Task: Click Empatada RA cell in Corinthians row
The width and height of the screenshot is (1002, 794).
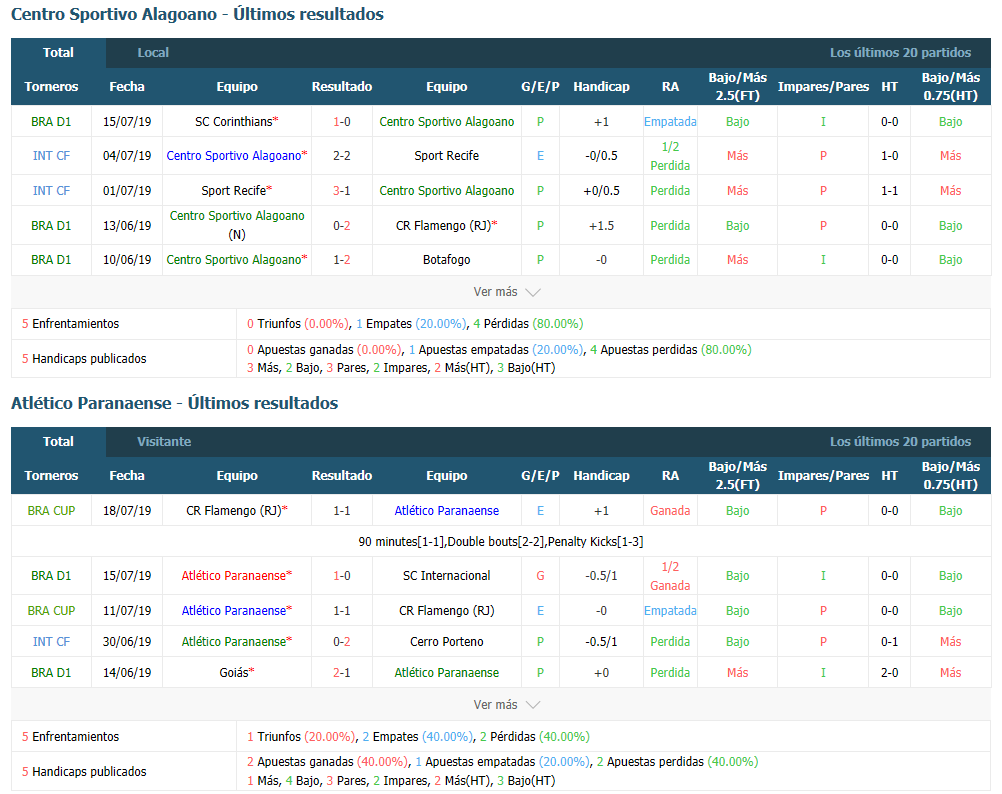Action: pyautogui.click(x=670, y=122)
